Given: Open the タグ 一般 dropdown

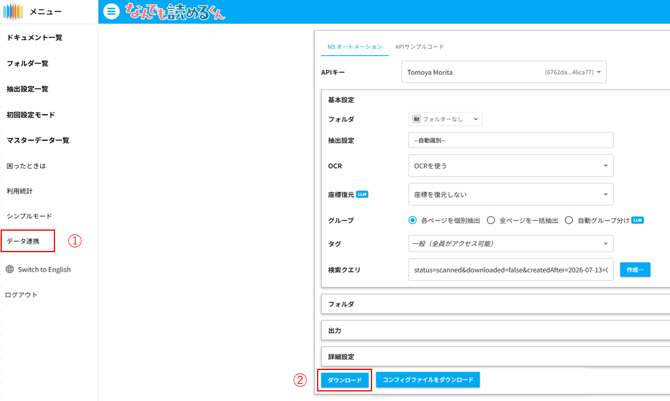Looking at the screenshot, I should [x=511, y=243].
